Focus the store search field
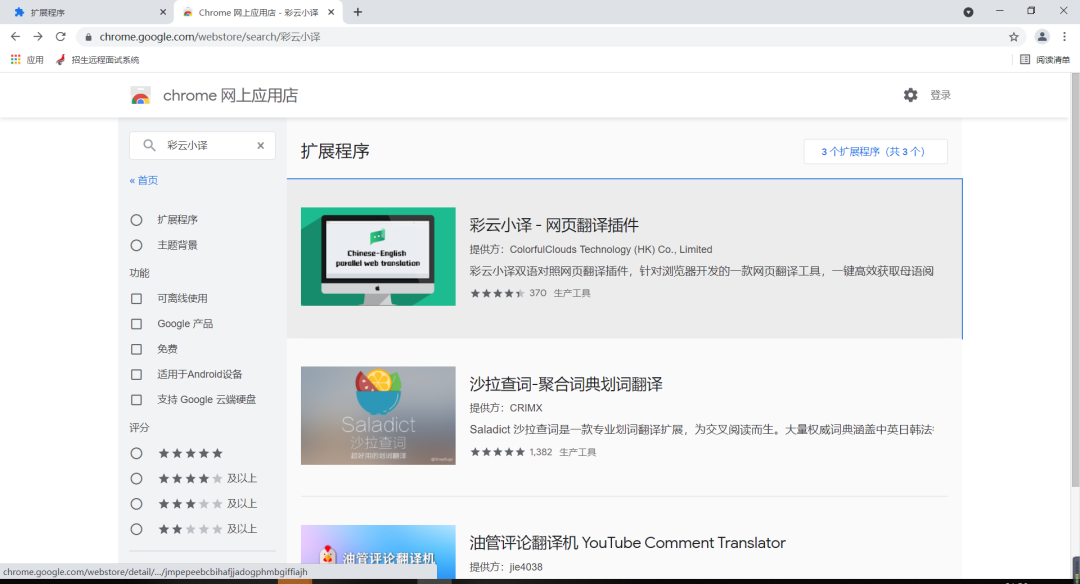 (x=202, y=145)
